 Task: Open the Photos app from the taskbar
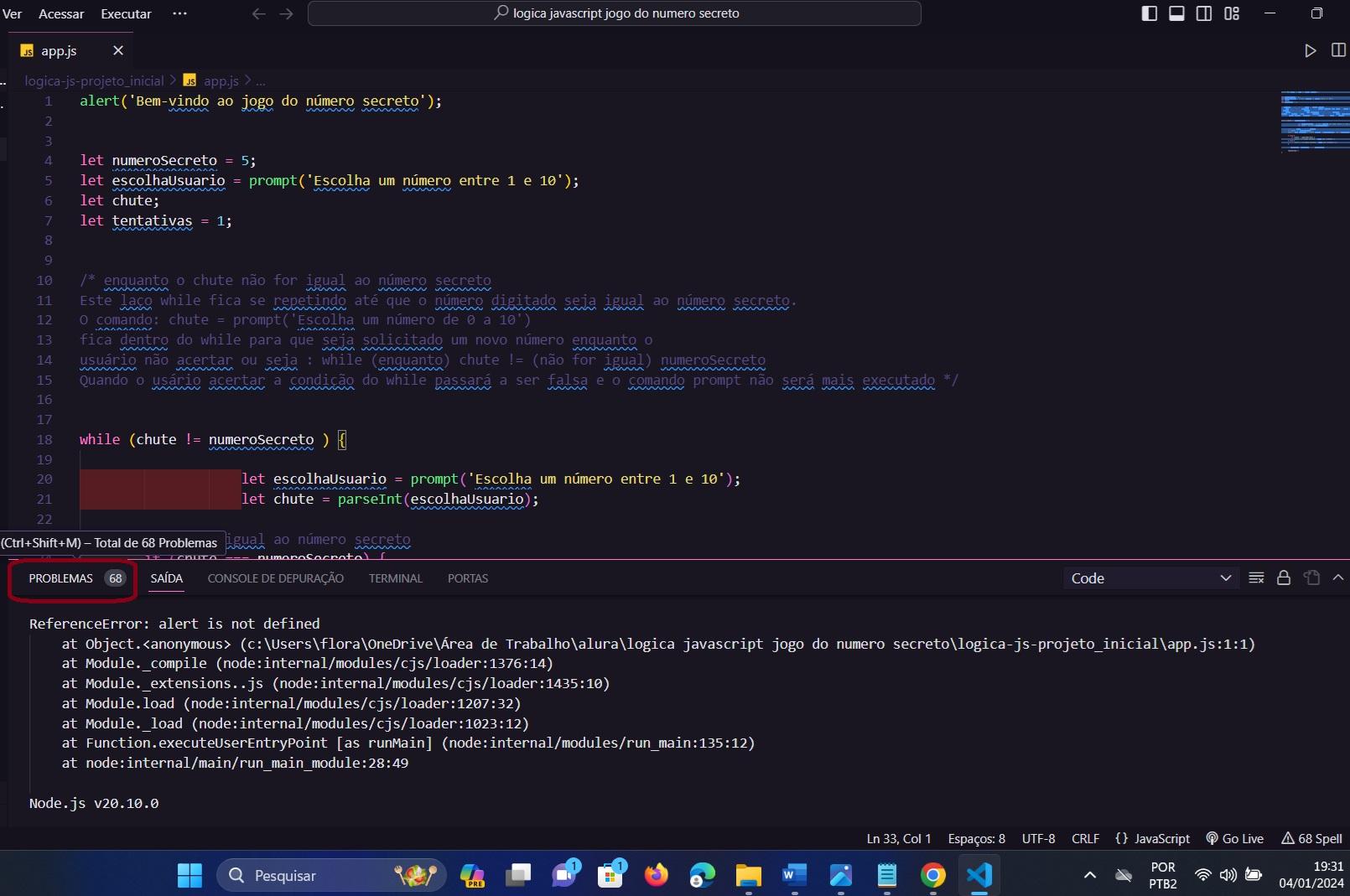coord(841,876)
